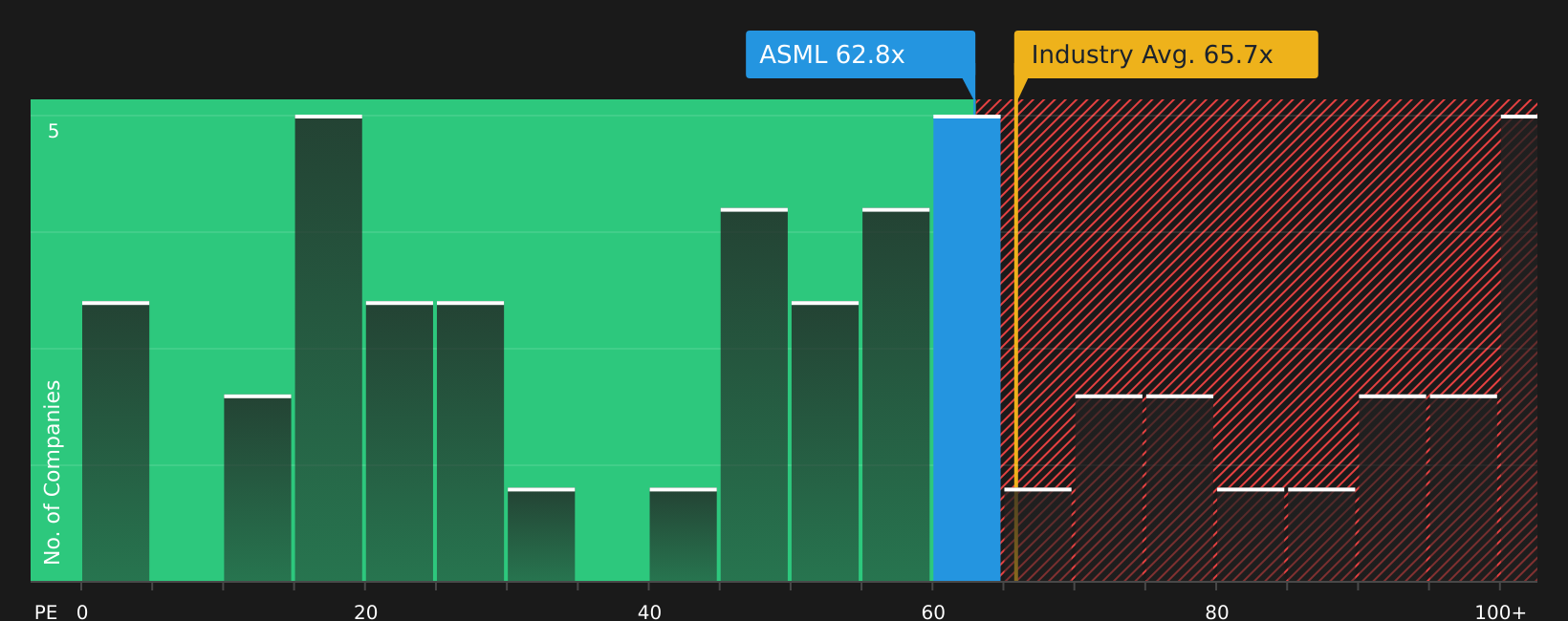Click the x-axis label 0
Viewport: 1568px width, 621px height.
82,612
